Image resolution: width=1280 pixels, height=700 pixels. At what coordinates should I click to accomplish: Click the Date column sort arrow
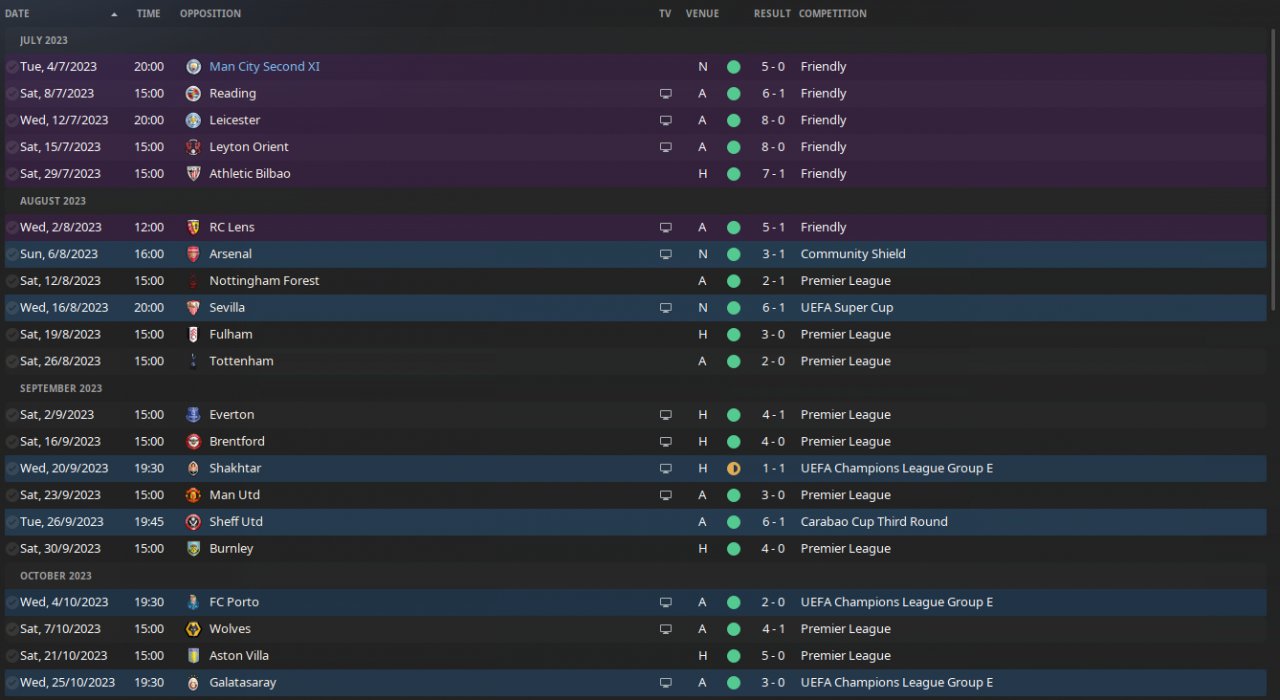coord(114,14)
